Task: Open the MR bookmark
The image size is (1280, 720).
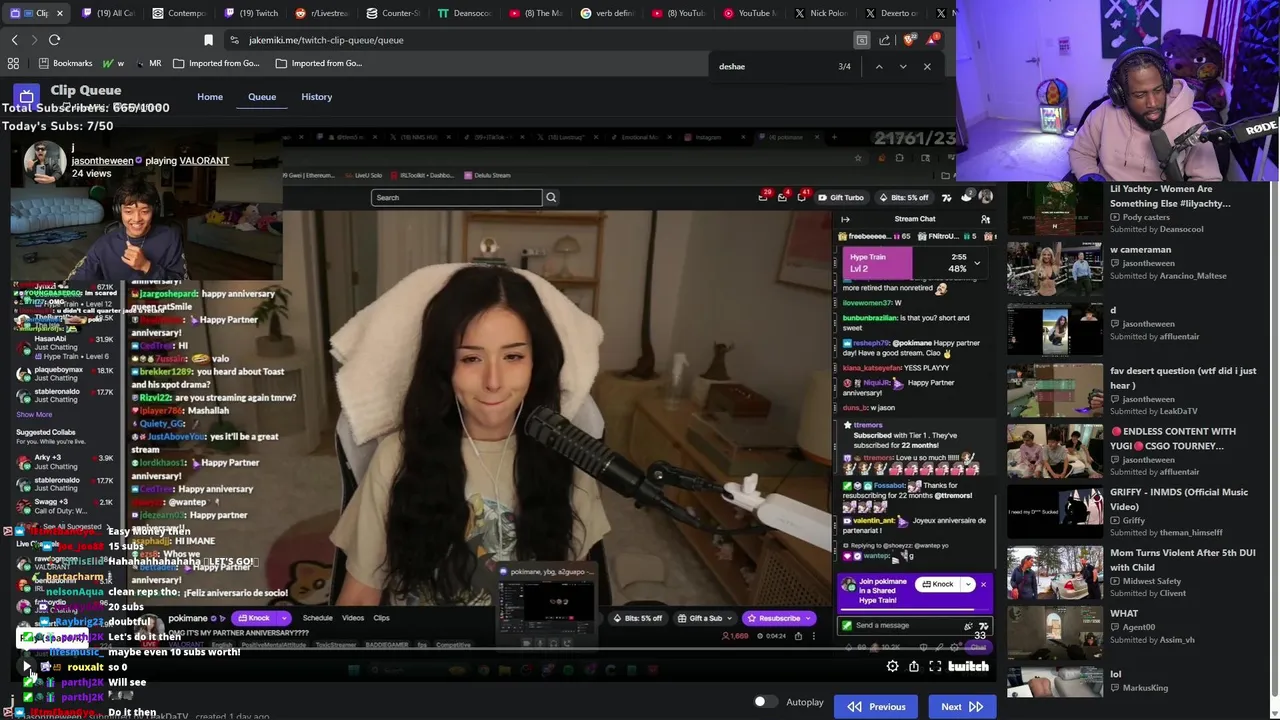Action: [x=148, y=63]
